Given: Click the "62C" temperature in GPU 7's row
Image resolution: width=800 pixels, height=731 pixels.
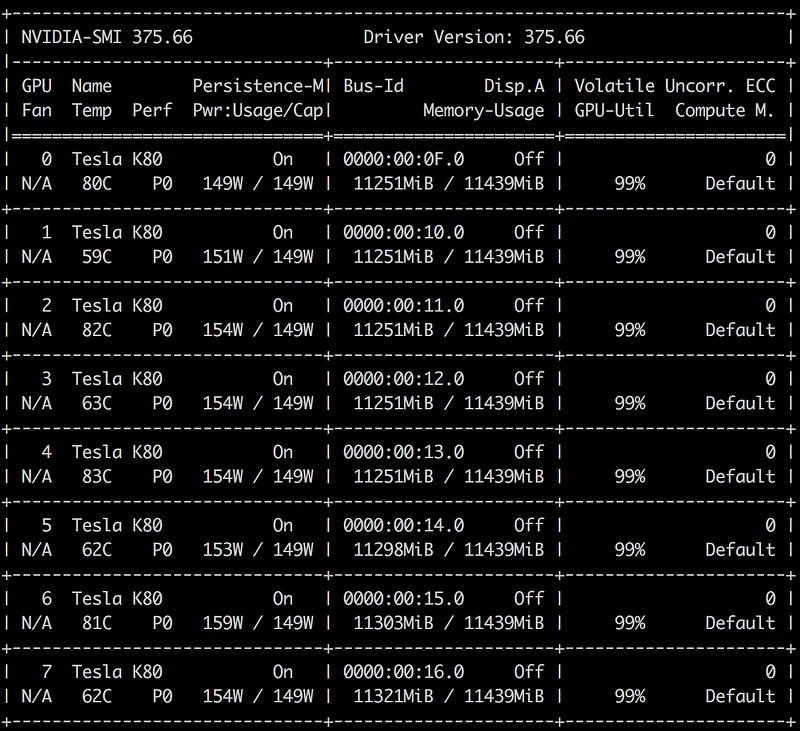Looking at the screenshot, I should pos(97,696).
